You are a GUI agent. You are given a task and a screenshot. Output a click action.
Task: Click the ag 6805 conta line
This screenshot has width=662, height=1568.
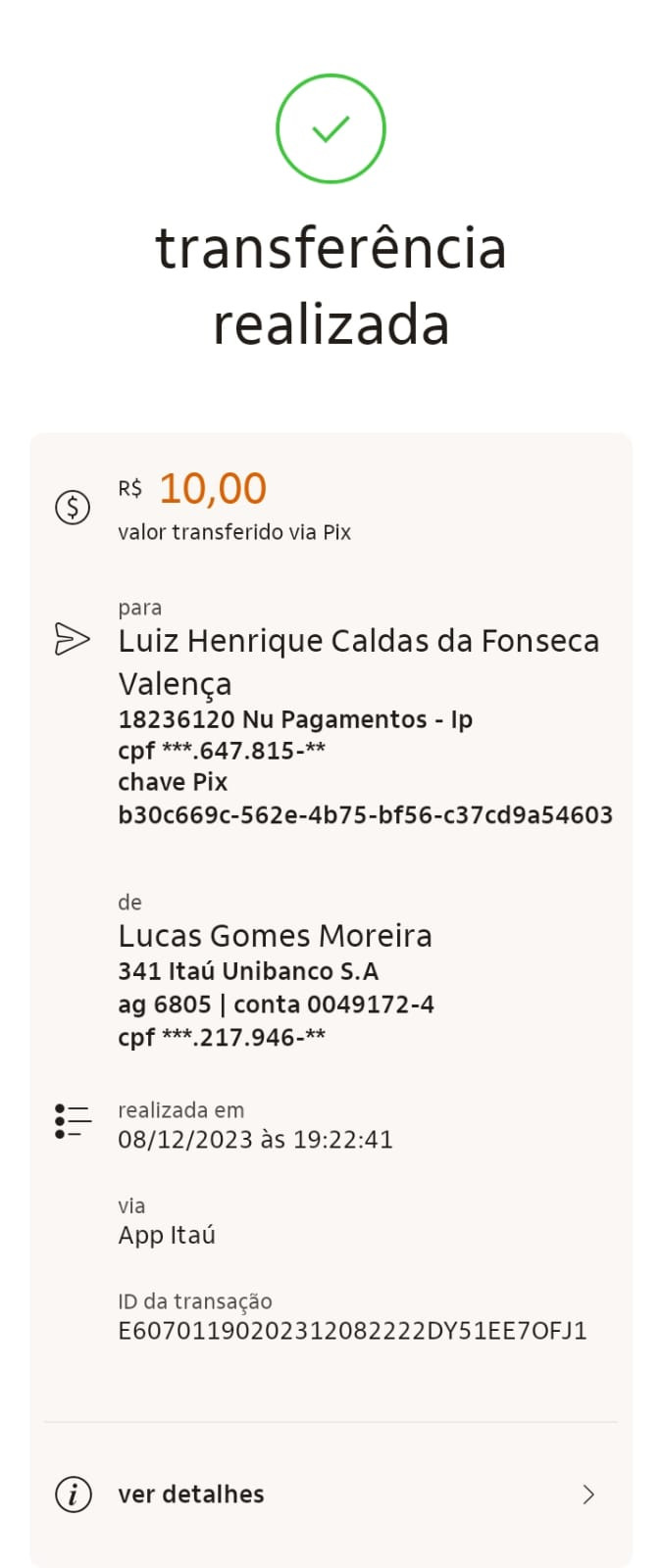(276, 1004)
